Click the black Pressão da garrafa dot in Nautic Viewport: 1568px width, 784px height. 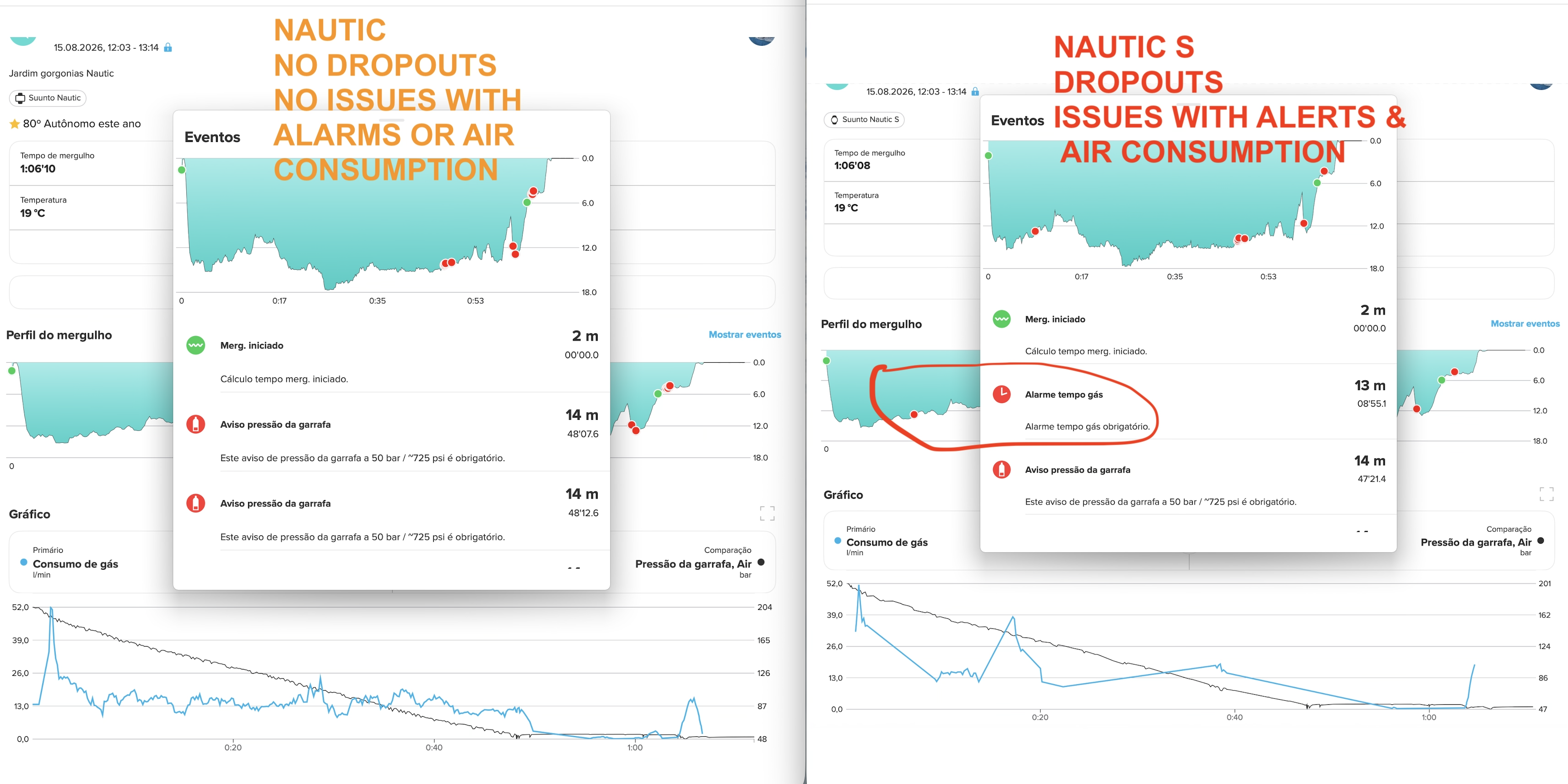point(761,562)
